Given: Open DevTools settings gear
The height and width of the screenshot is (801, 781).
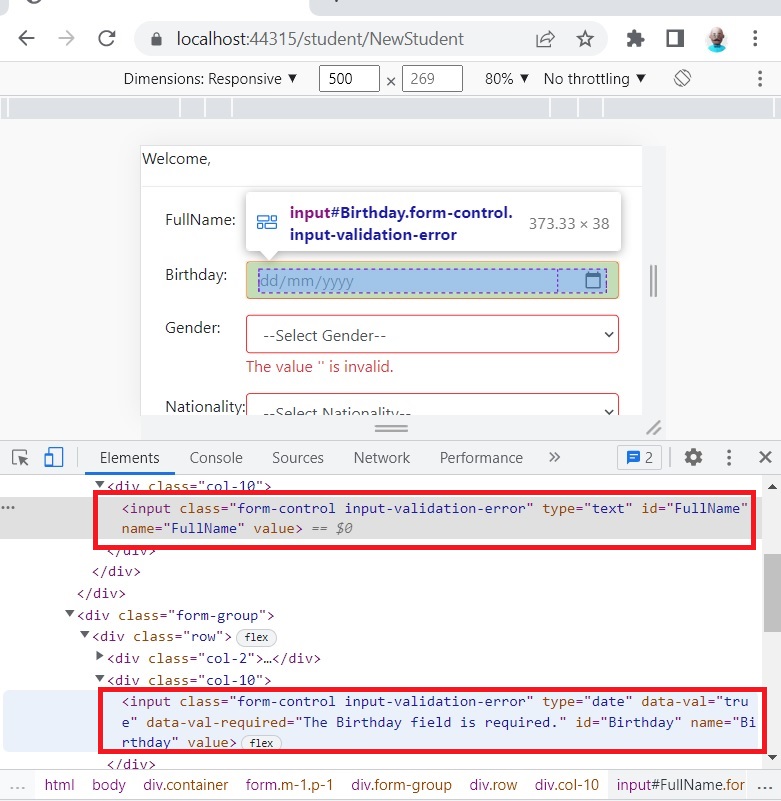Looking at the screenshot, I should 693,457.
